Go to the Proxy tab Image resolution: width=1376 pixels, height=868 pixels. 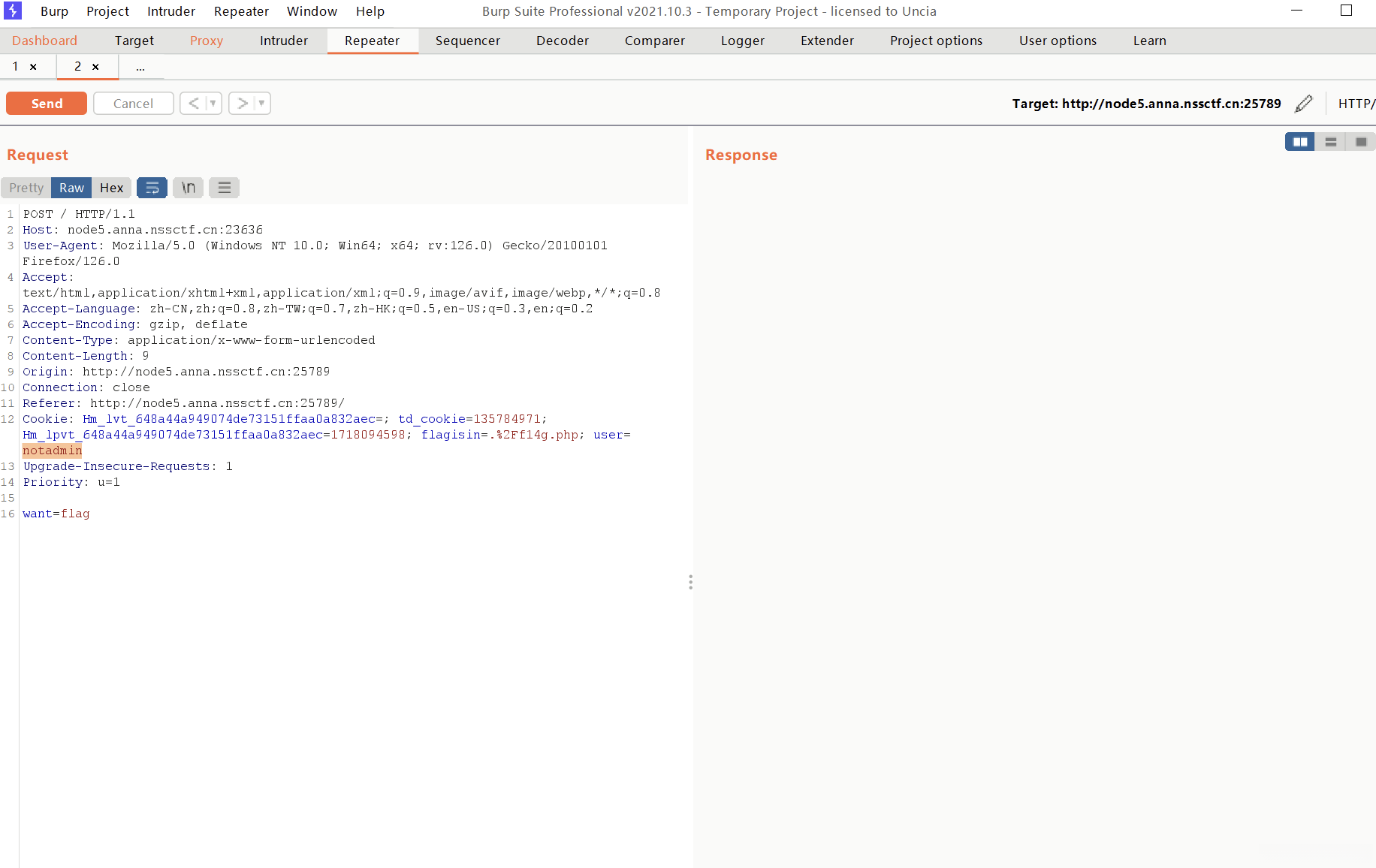point(207,41)
